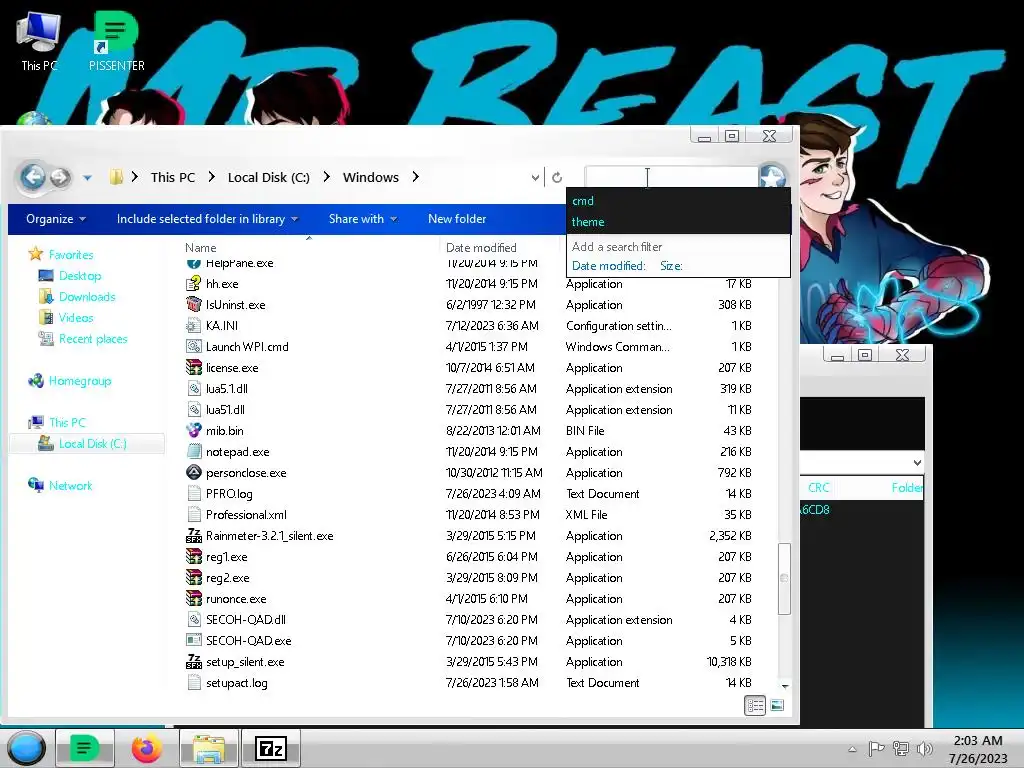
Task: Select setupact.log file name
Action: coord(236,683)
